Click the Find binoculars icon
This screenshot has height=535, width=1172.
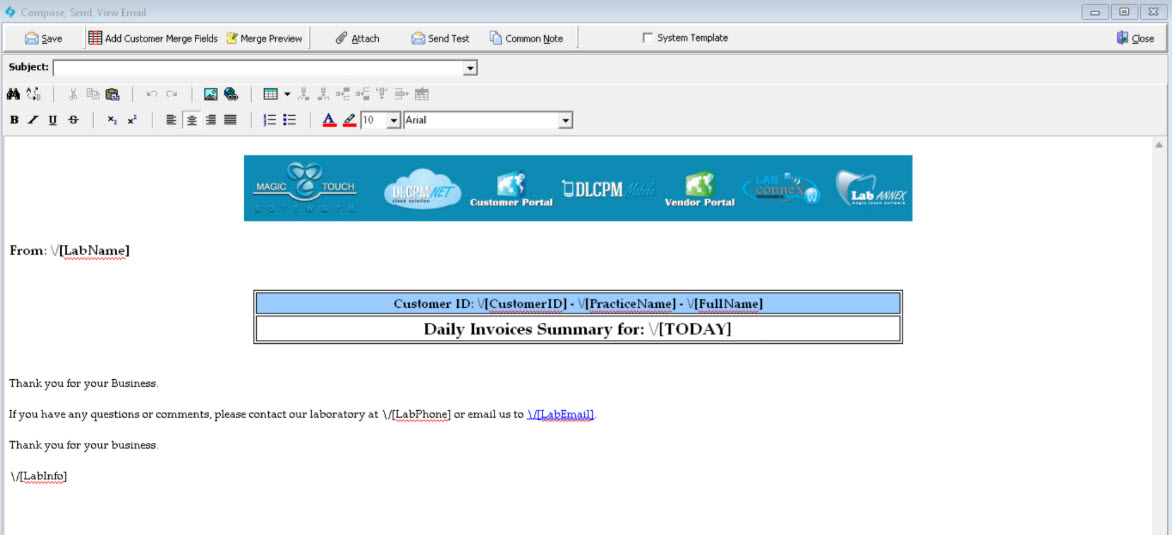coord(14,94)
